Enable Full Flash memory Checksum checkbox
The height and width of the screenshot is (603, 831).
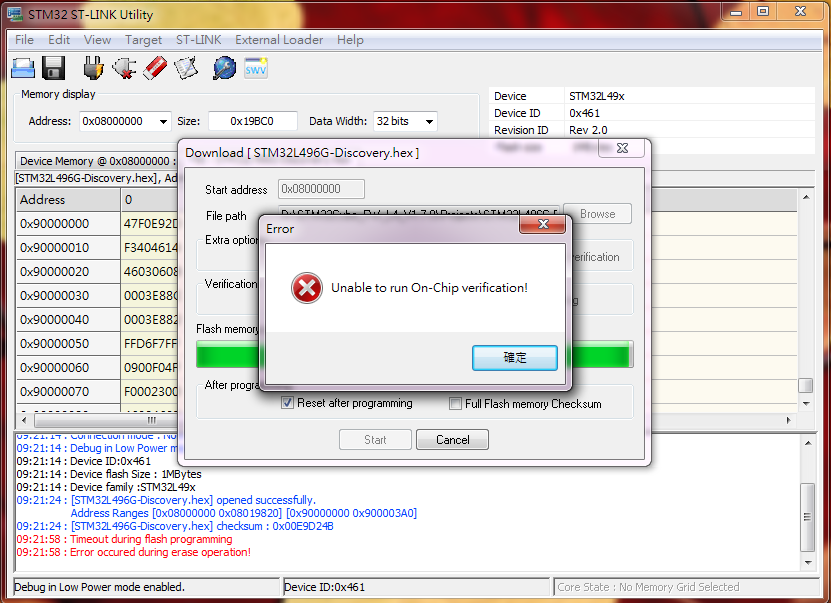[x=455, y=404]
